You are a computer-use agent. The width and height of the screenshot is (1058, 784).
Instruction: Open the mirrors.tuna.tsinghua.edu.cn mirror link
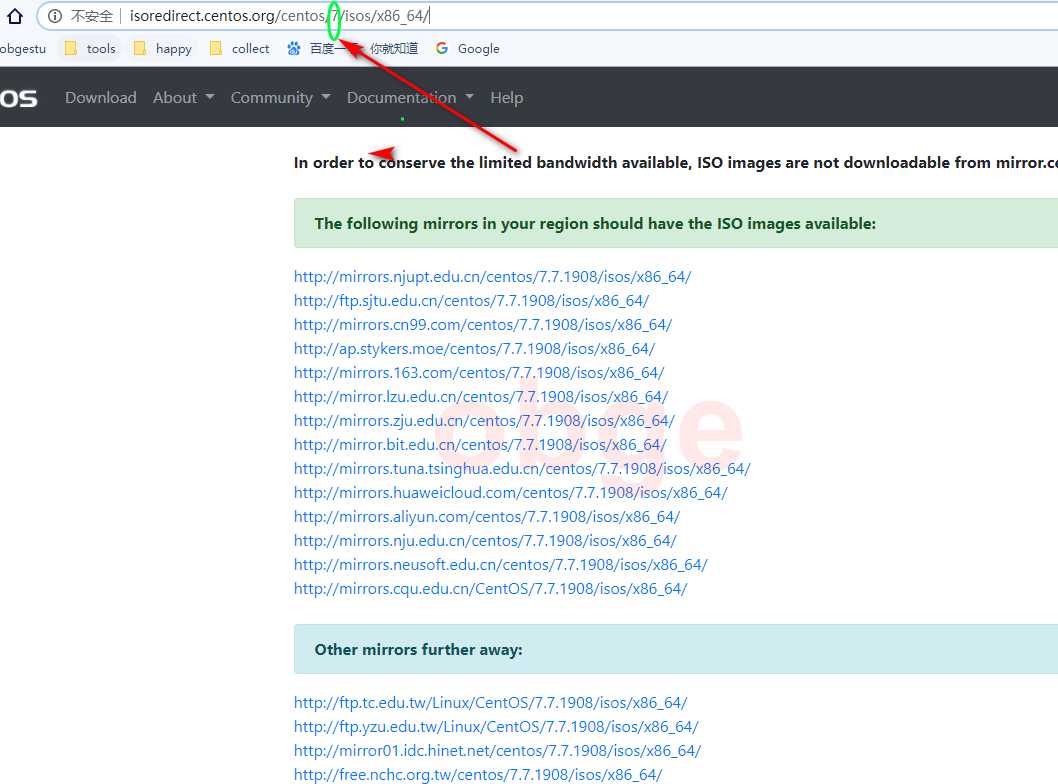pos(522,469)
